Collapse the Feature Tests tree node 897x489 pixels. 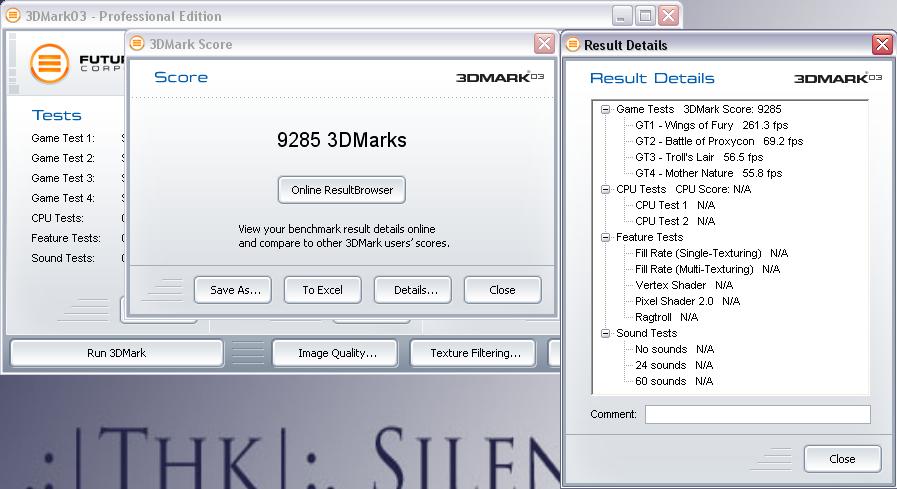pos(605,237)
